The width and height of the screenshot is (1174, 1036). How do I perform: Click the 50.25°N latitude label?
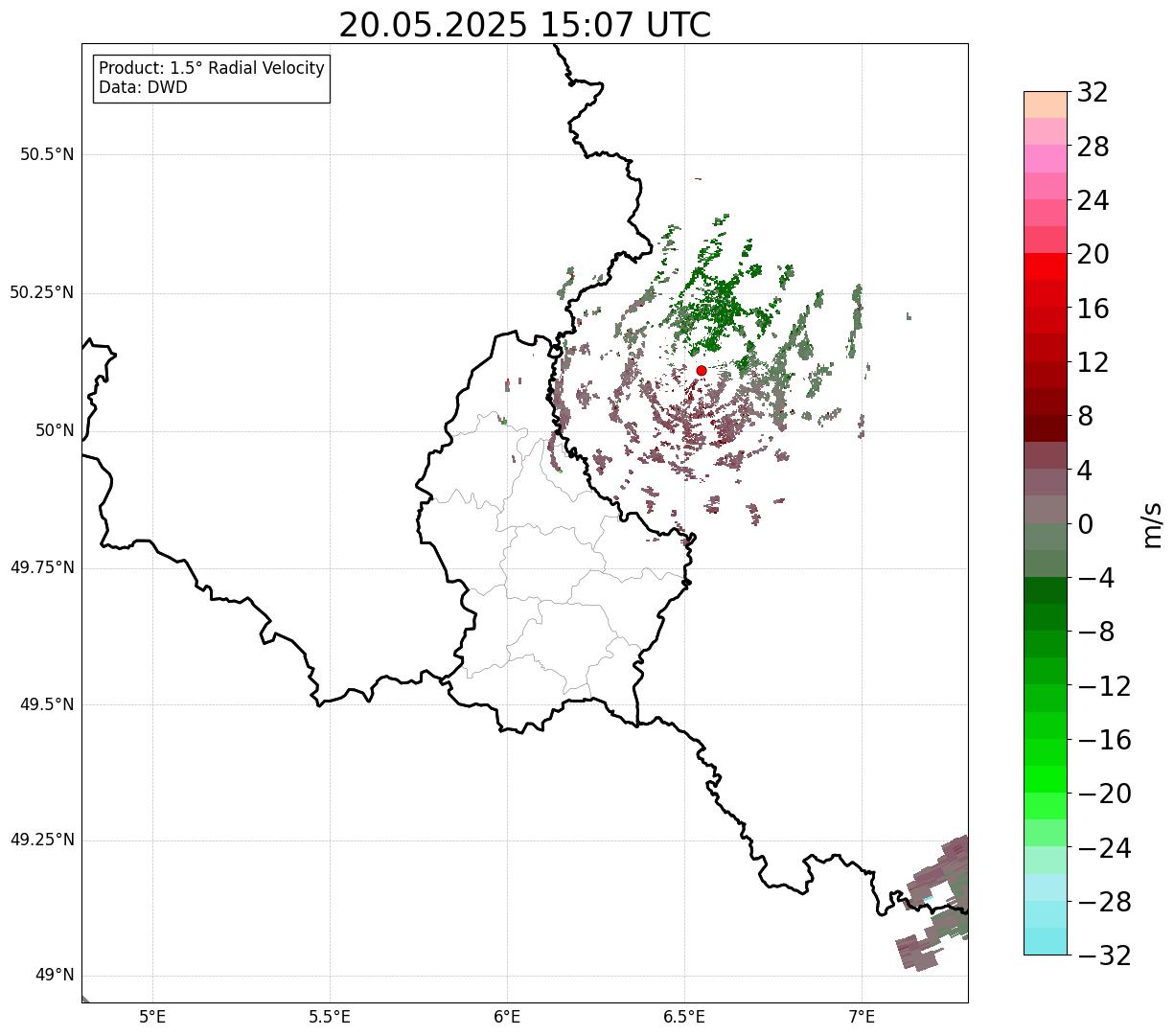41,292
